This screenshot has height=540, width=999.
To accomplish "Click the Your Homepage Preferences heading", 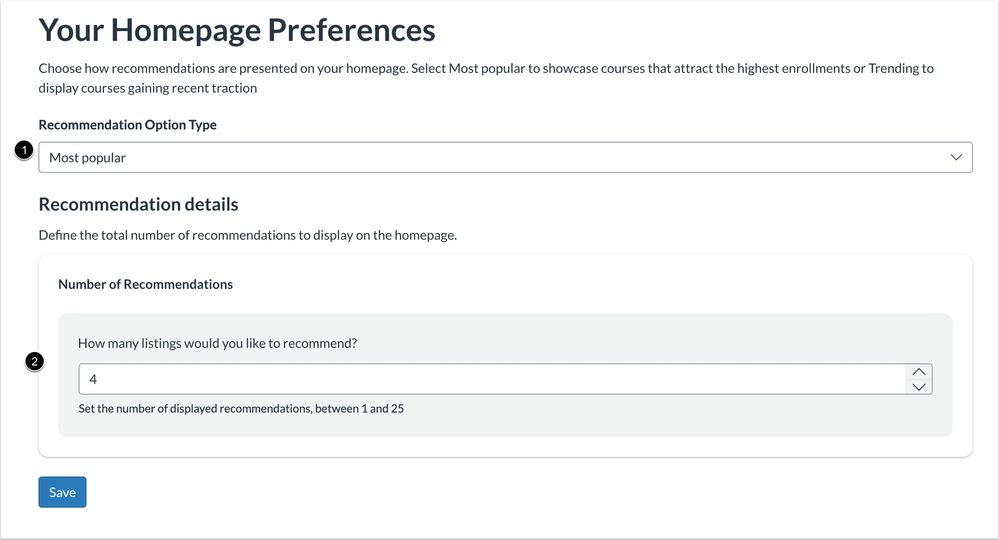I will click(x=237, y=30).
